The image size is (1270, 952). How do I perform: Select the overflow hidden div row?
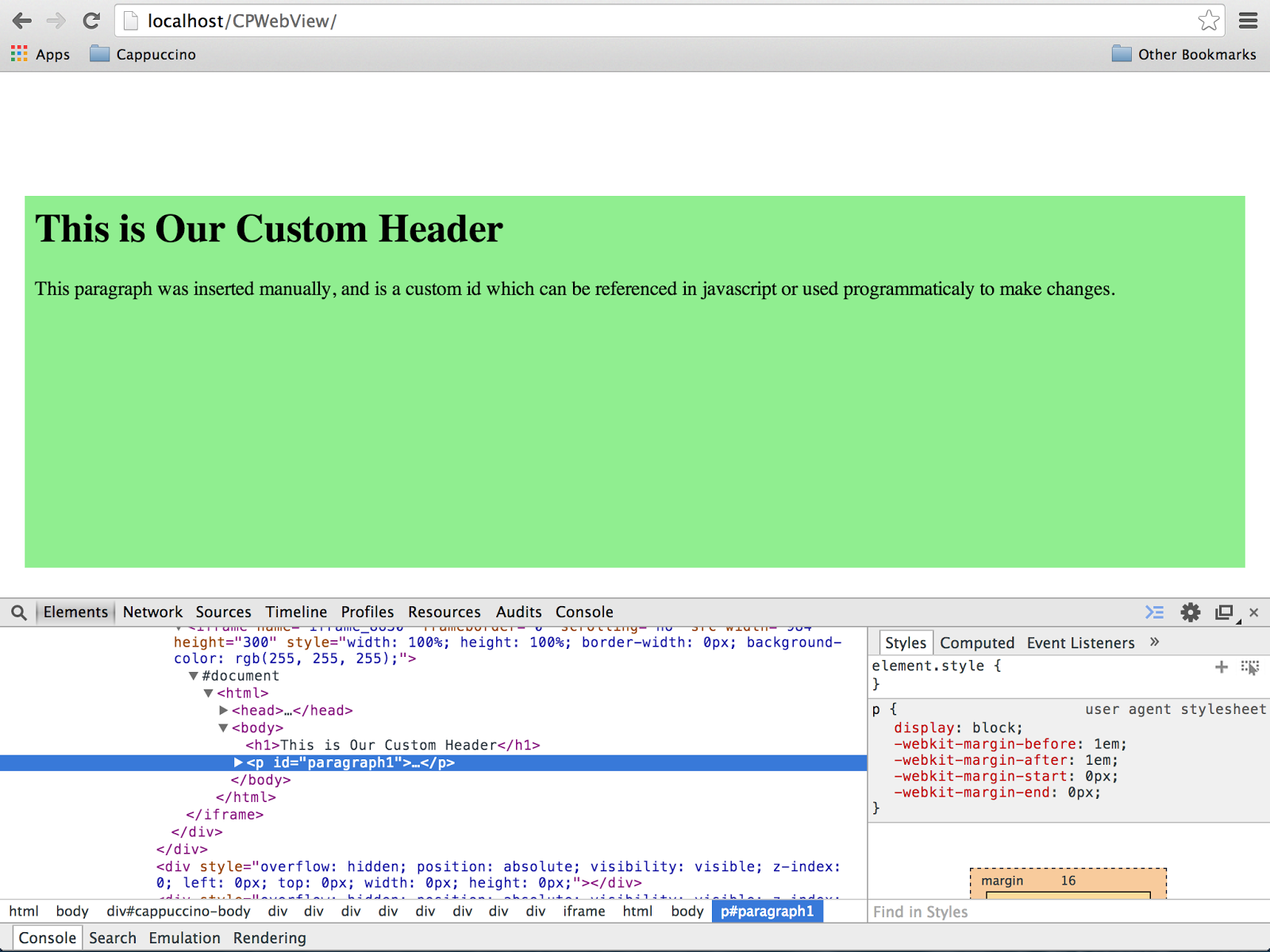[498, 874]
